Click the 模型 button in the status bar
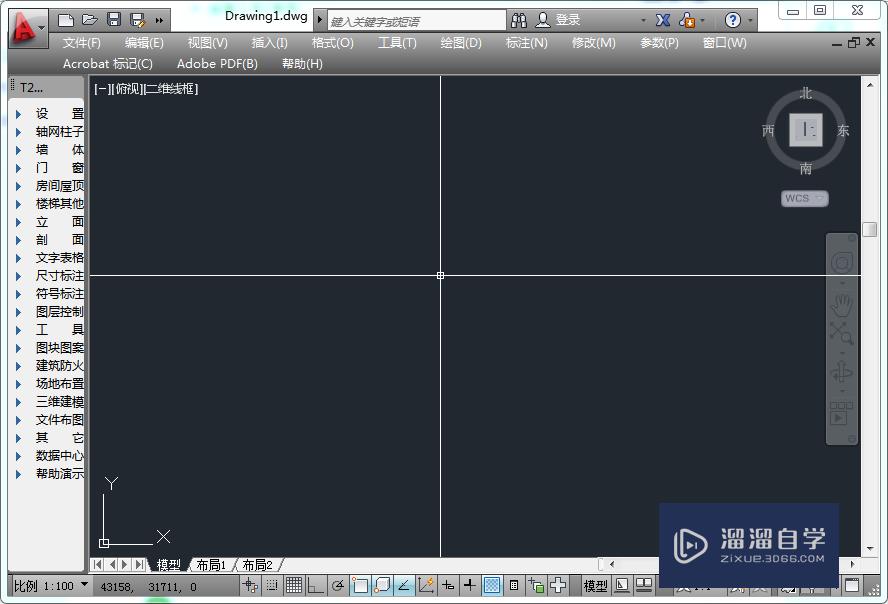The width and height of the screenshot is (888, 604). point(595,584)
